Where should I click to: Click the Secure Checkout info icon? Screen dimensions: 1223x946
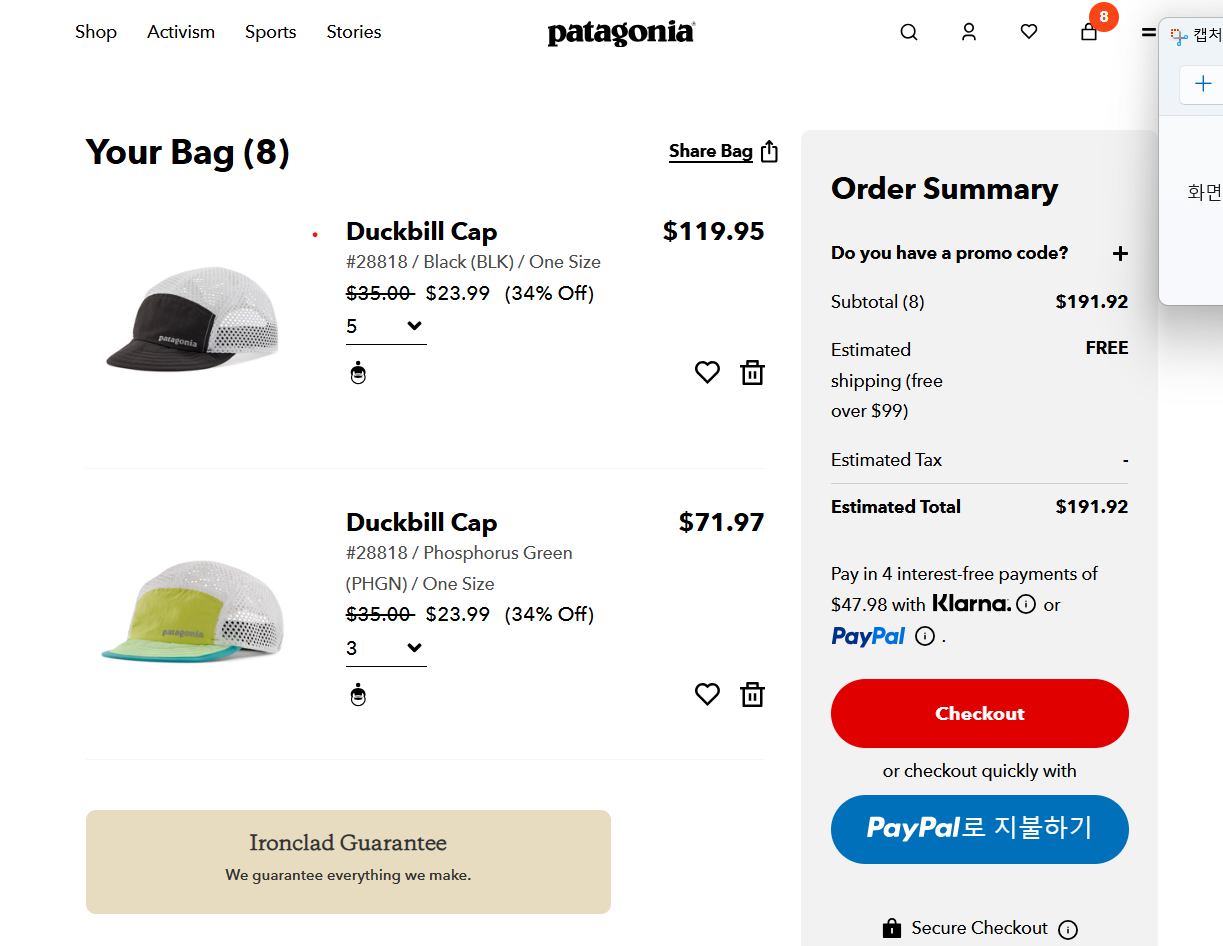coord(1068,929)
